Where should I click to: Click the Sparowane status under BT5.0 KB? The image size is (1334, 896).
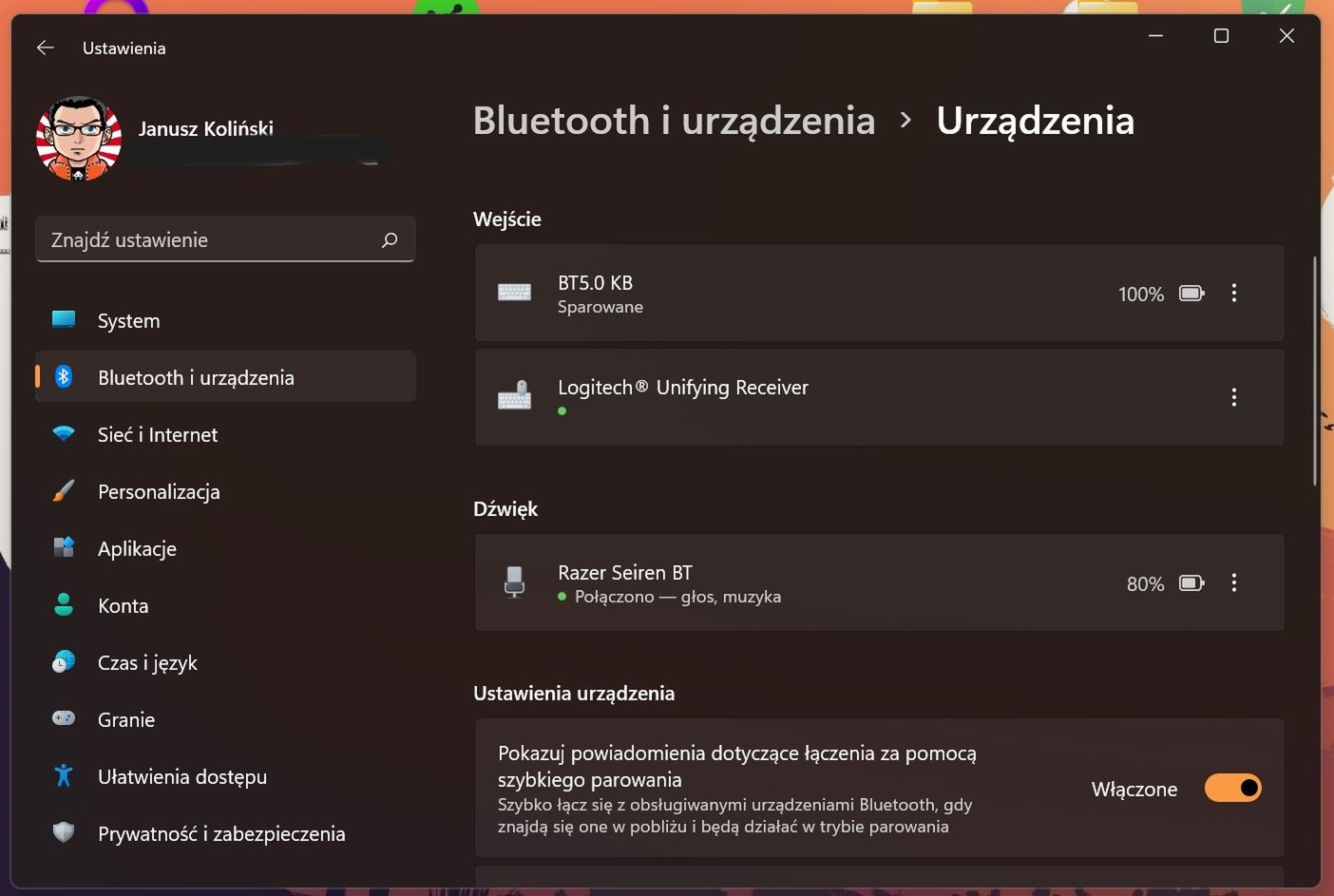coord(600,307)
